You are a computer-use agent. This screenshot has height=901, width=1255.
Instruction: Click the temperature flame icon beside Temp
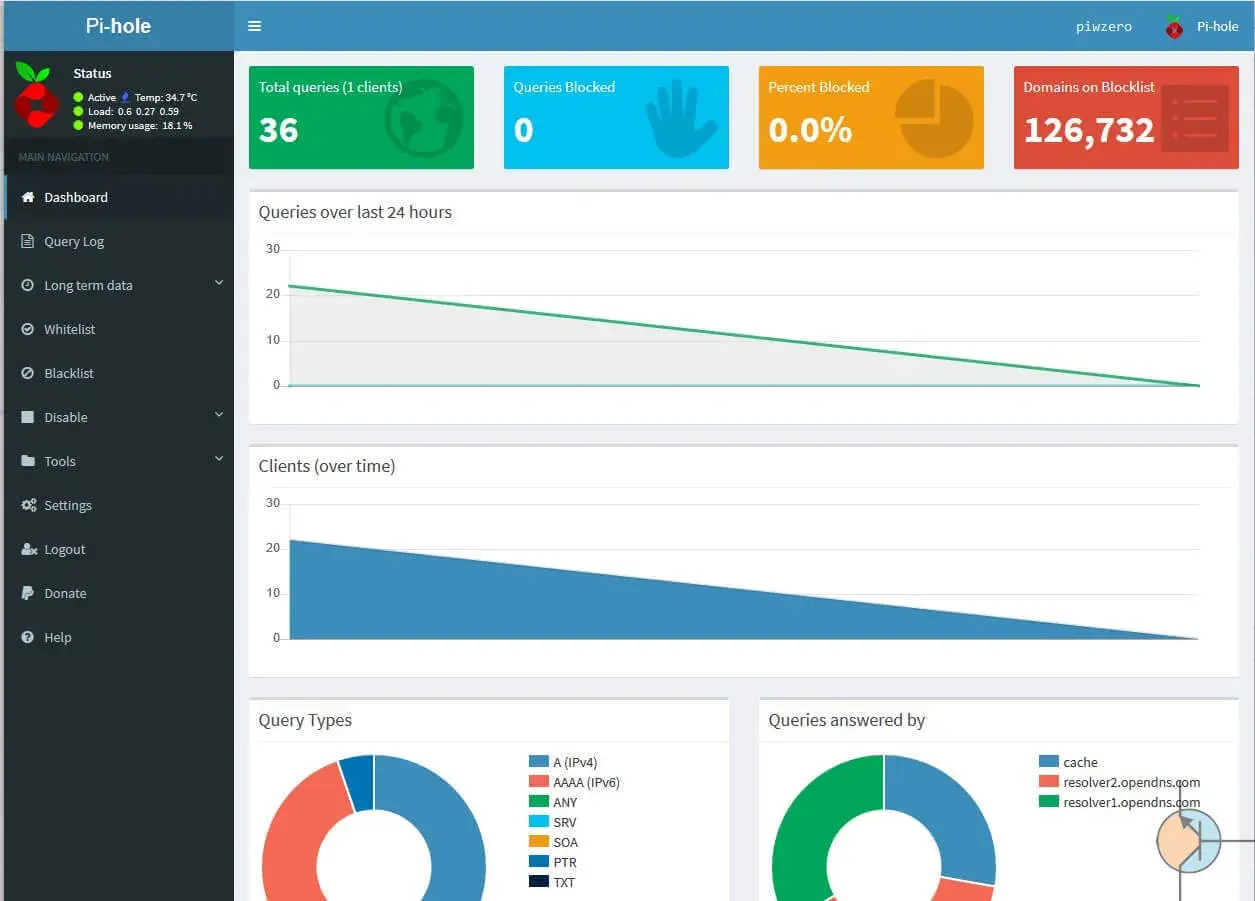point(125,97)
